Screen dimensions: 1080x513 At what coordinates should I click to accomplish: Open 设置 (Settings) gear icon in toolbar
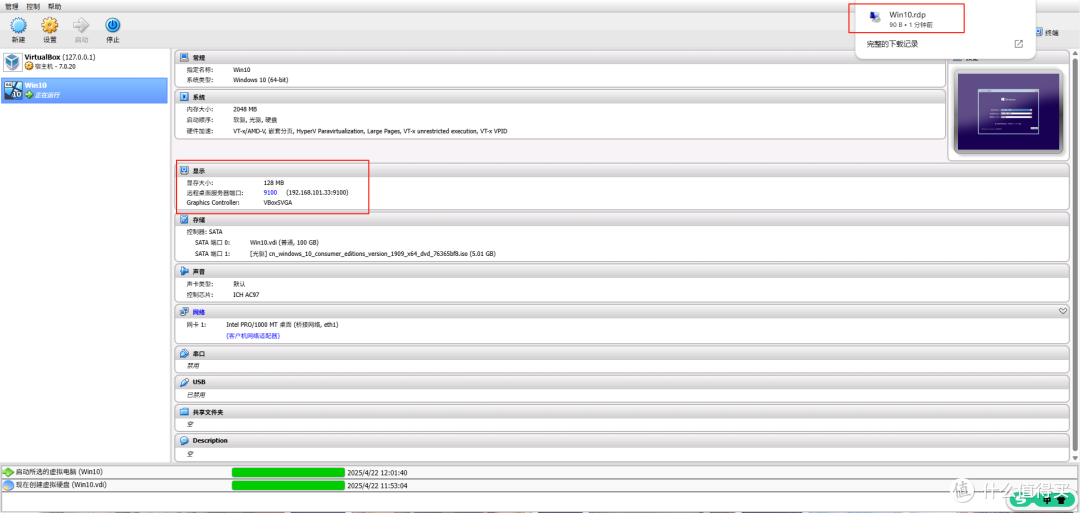click(50, 26)
